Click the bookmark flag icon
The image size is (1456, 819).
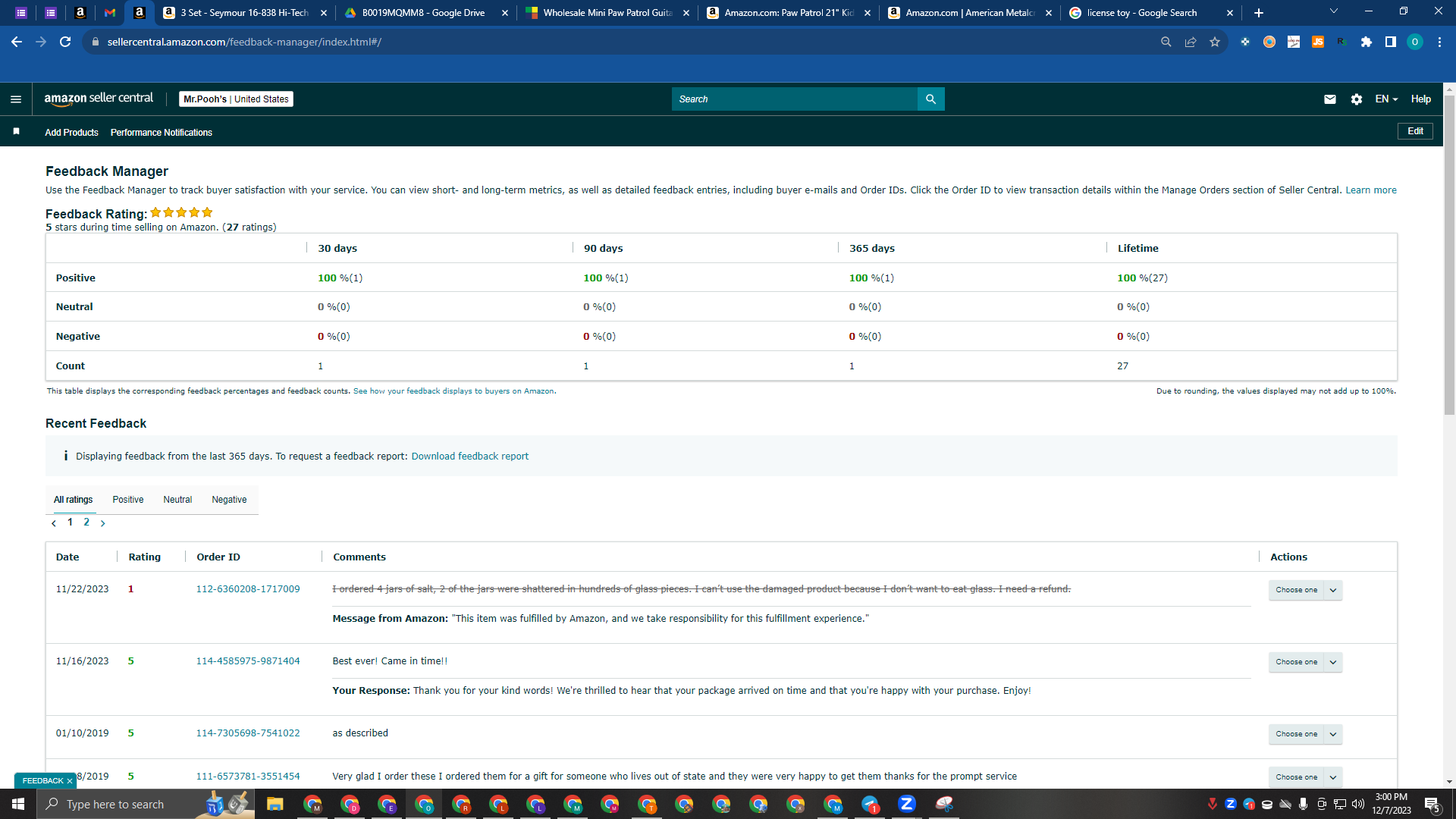[x=16, y=131]
